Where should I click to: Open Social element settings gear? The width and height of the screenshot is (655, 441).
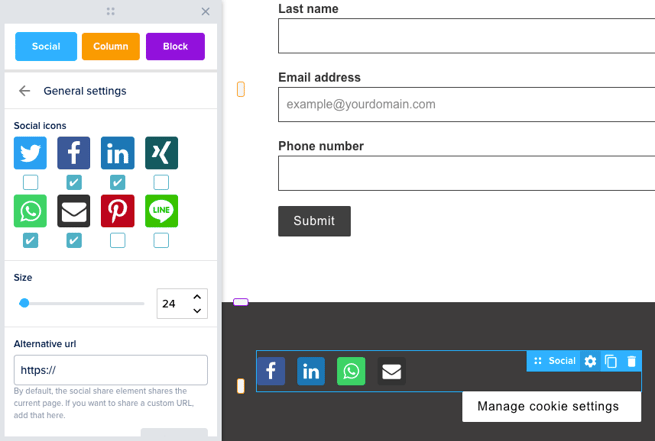click(590, 361)
